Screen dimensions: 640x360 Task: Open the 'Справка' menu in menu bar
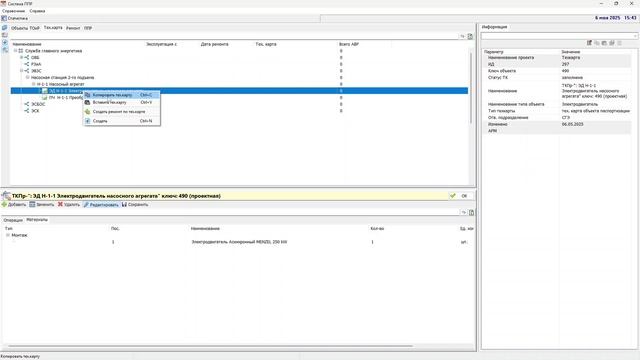click(37, 11)
